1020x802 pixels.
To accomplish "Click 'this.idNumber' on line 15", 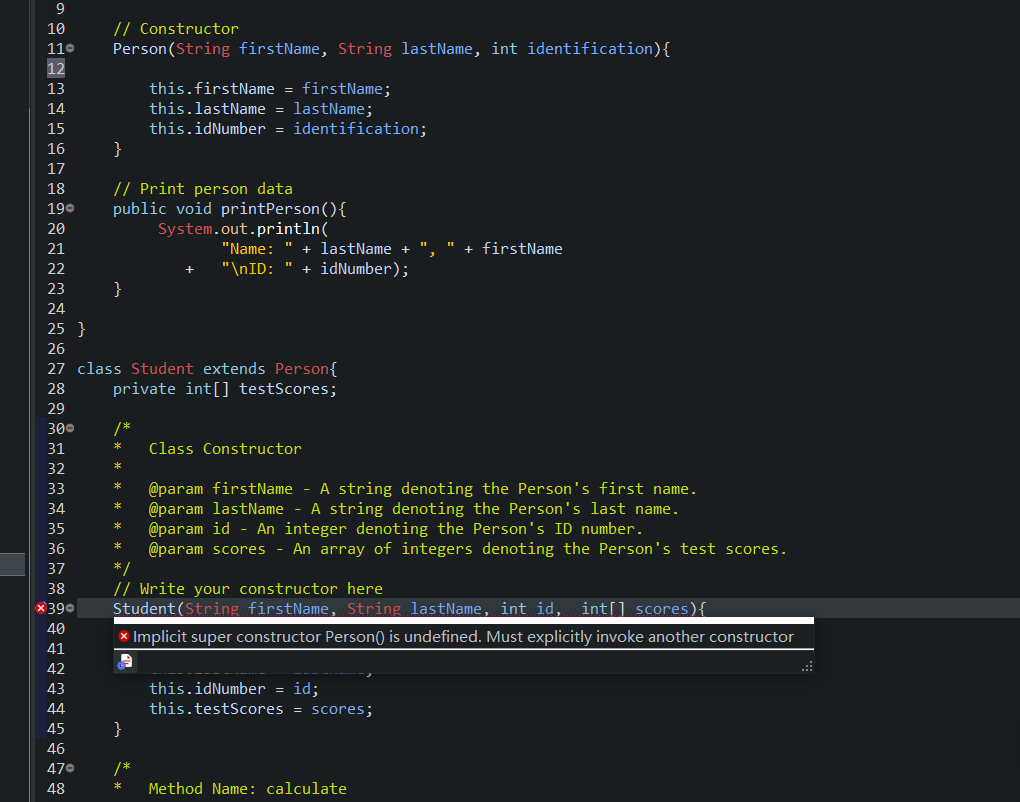I will (x=208, y=129).
